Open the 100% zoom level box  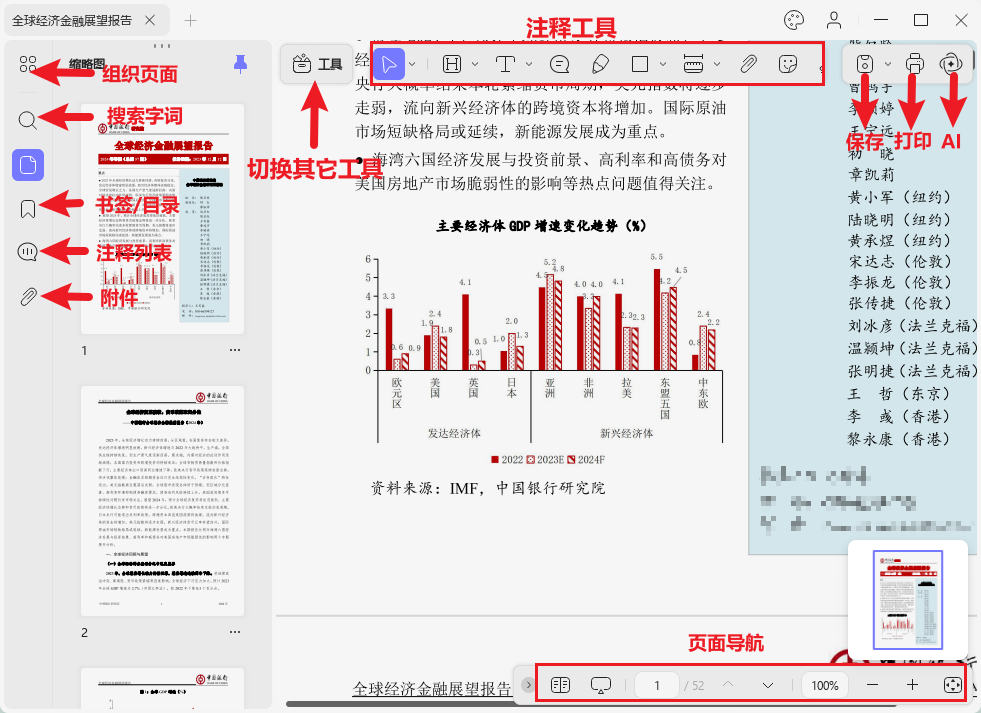pyautogui.click(x=825, y=685)
